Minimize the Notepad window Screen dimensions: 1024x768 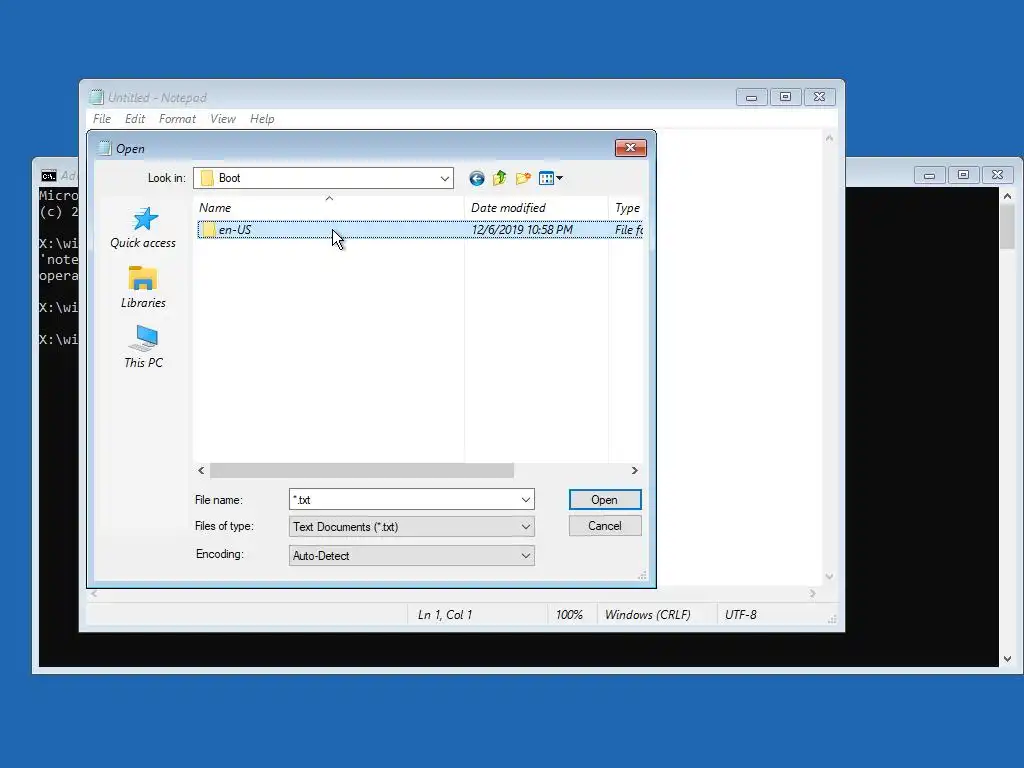click(752, 97)
